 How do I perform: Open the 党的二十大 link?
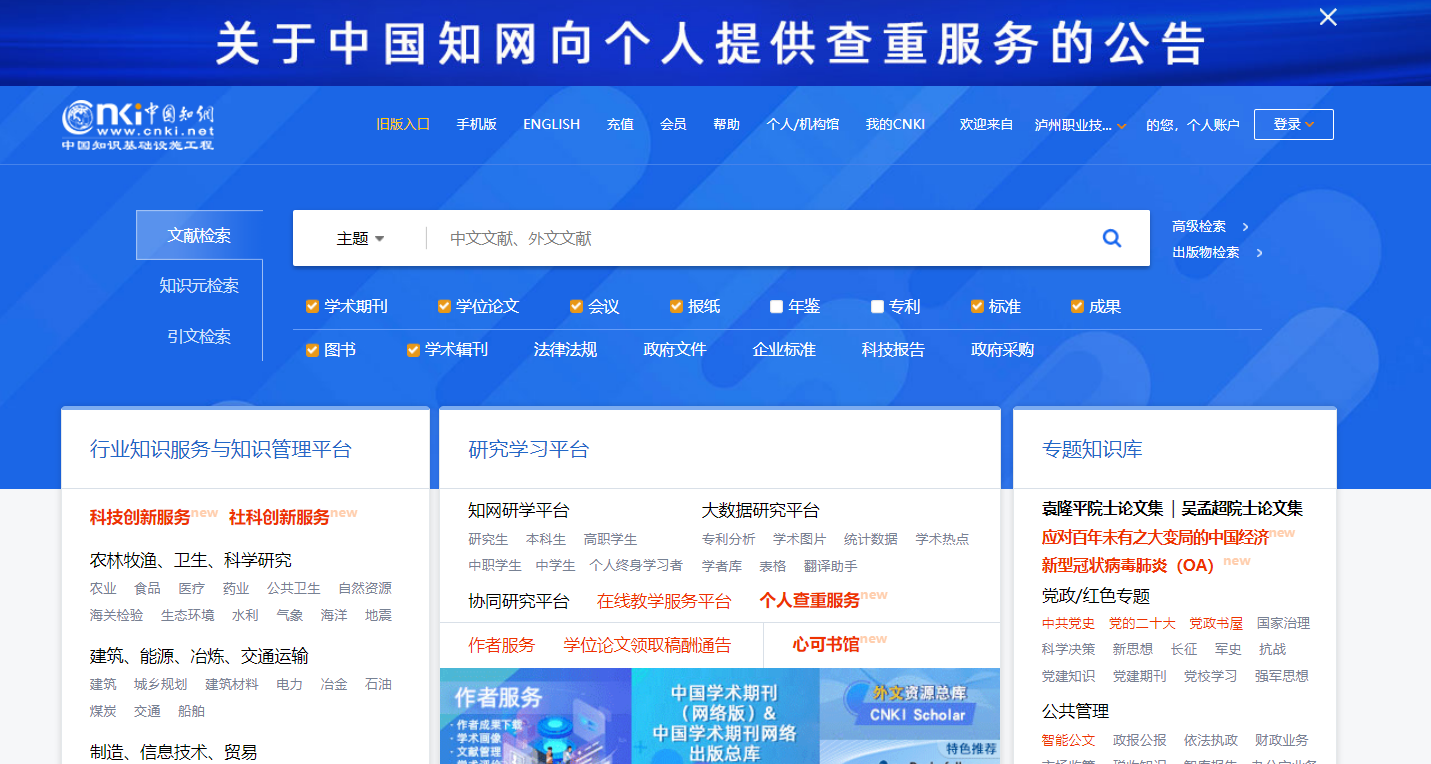1142,623
